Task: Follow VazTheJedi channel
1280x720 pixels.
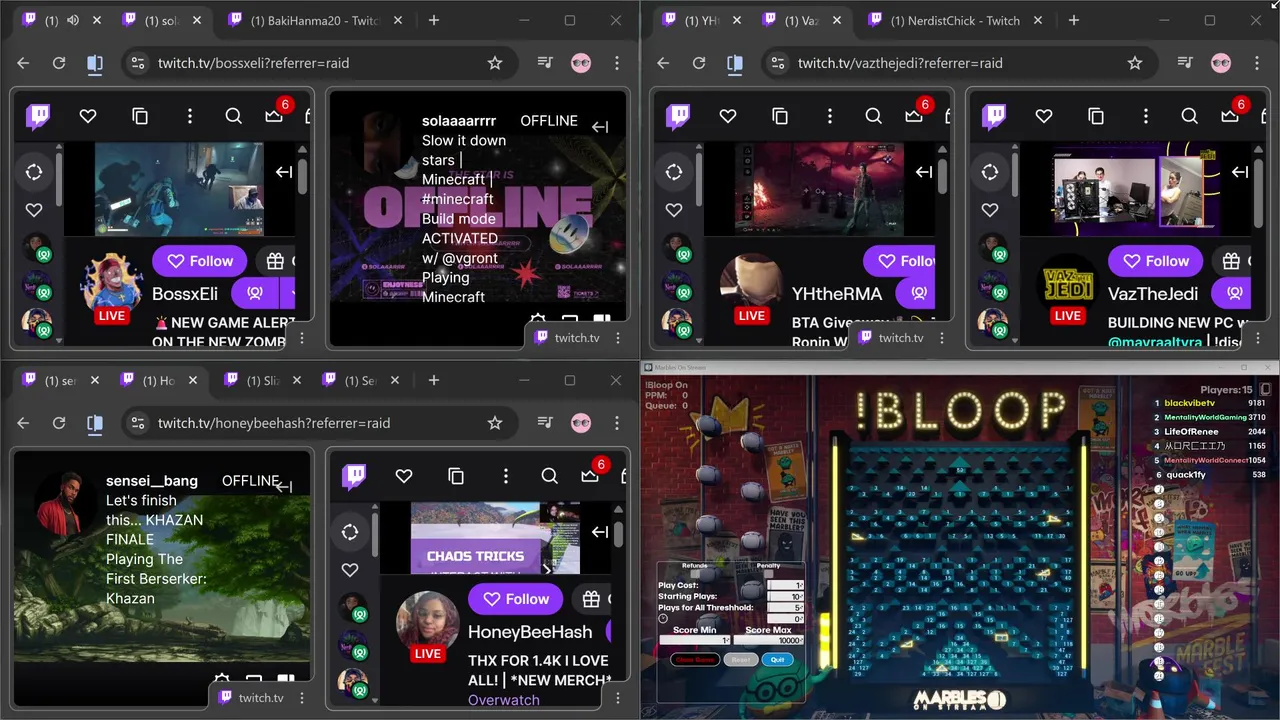Action: click(x=1156, y=261)
